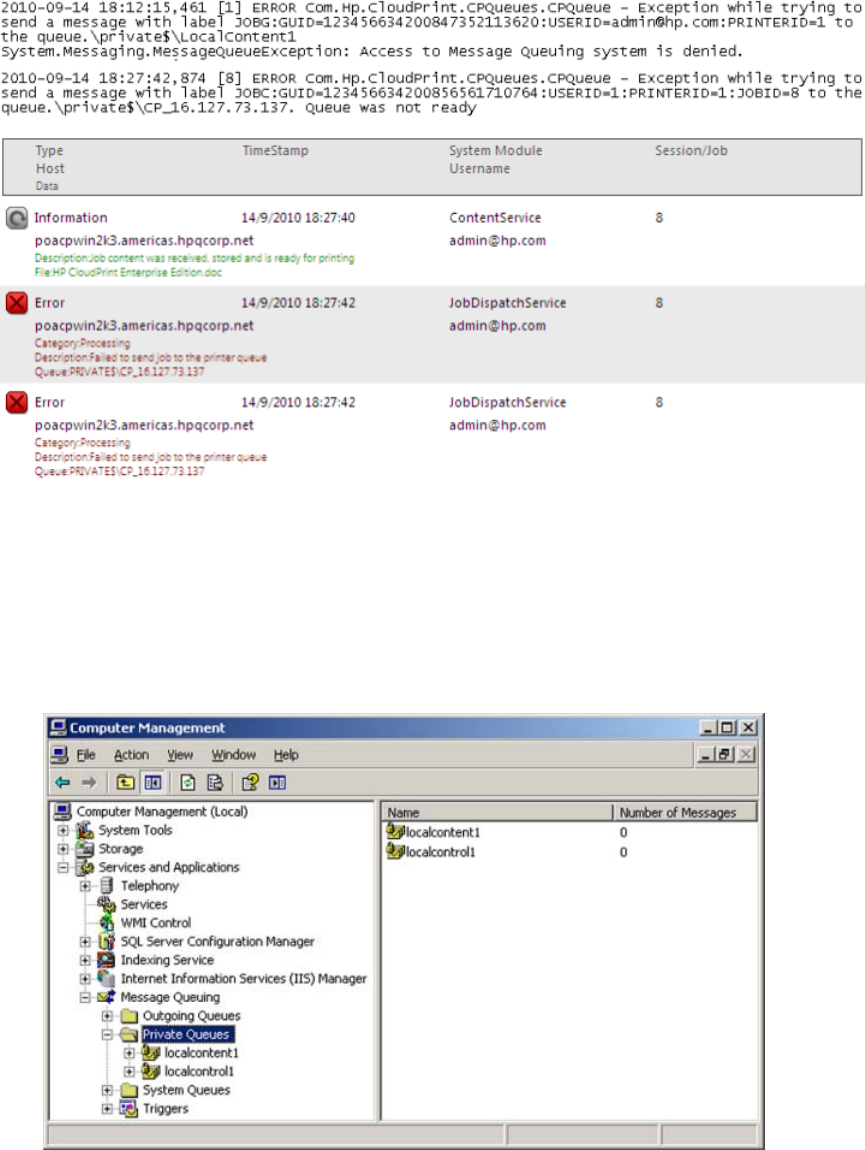Screen dimensions: 865x1150
Task: Click the TimeStamp column header in log
Action: [x=275, y=150]
